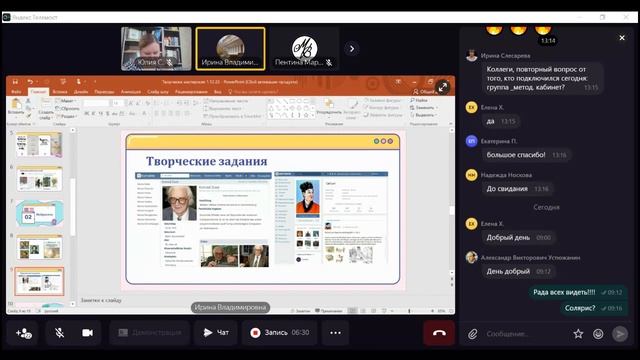This screenshot has width=640, height=360.
Task: Open the emoji picker
Action: click(598, 334)
